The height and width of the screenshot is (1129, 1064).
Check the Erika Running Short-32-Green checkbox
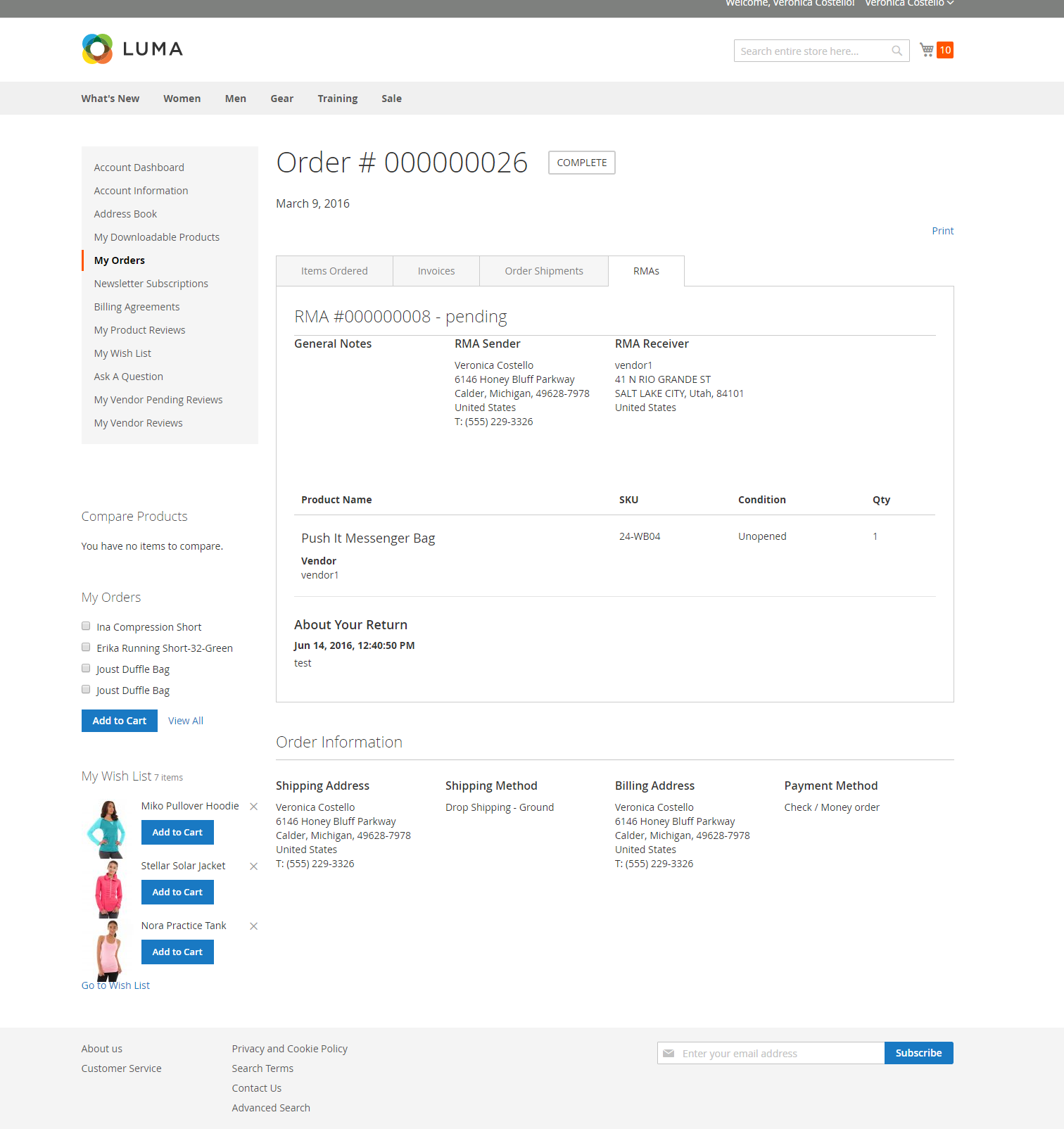click(x=86, y=647)
